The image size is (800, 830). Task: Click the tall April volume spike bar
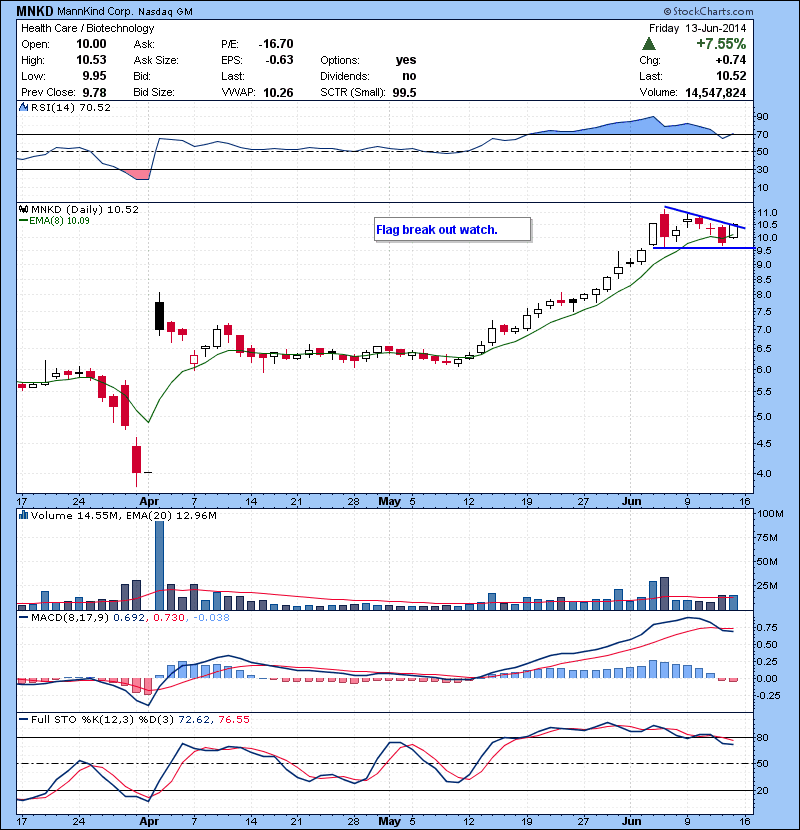(159, 565)
